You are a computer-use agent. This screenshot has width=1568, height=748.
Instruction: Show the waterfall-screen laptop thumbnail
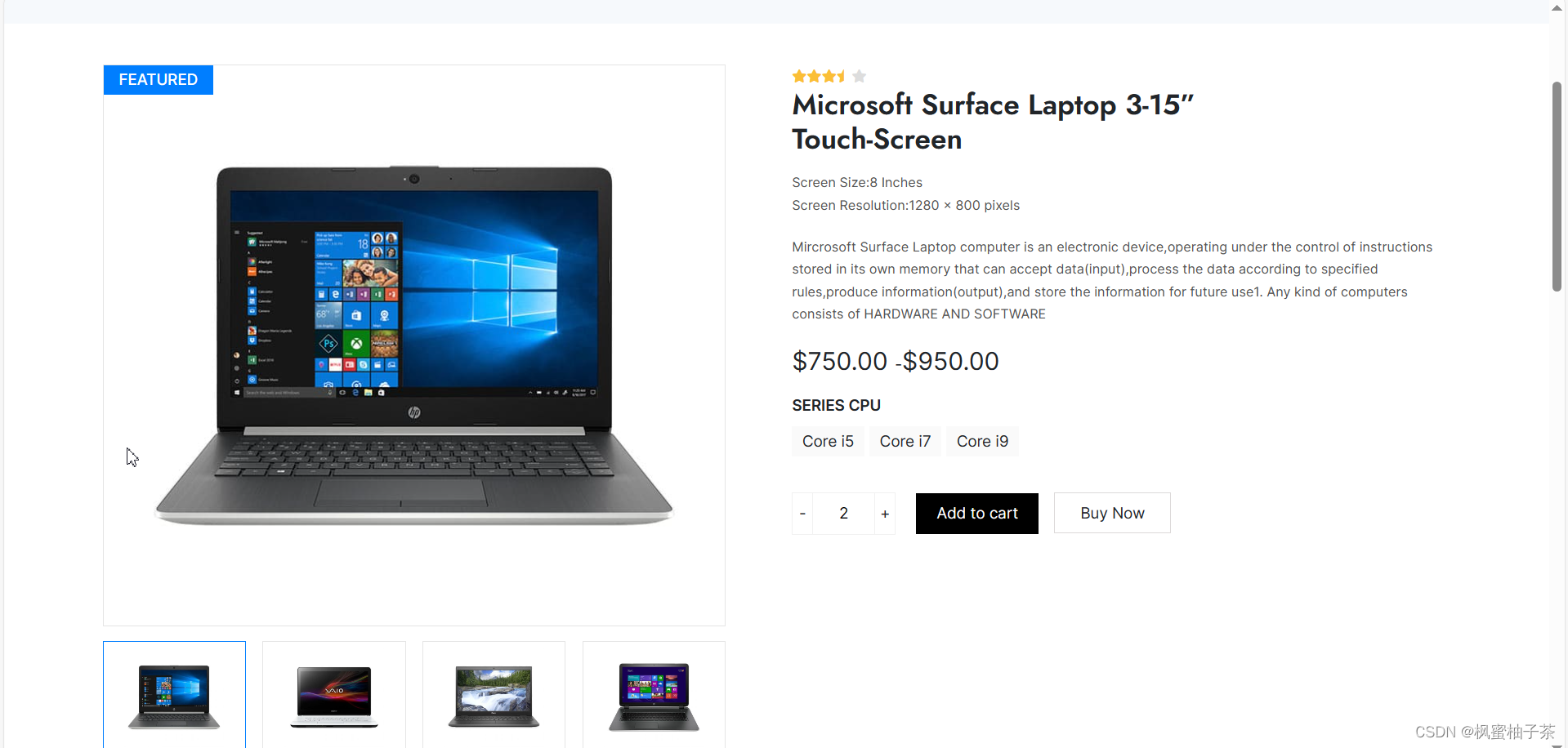pos(494,695)
